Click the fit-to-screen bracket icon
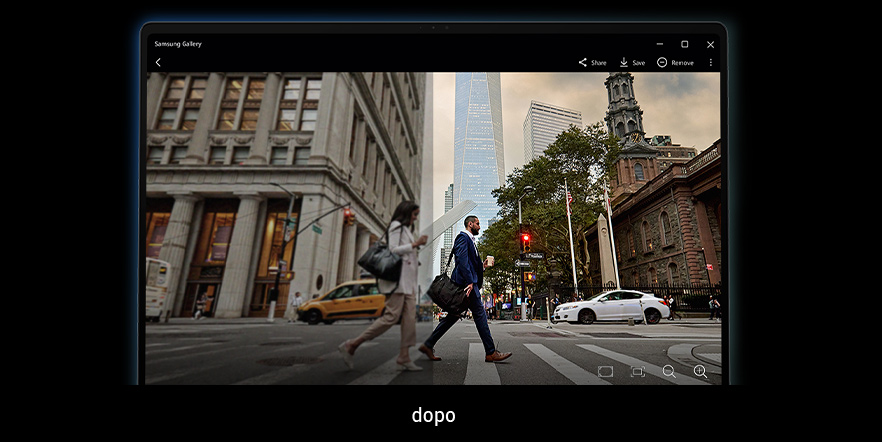This screenshot has height=442, width=882. [x=637, y=371]
